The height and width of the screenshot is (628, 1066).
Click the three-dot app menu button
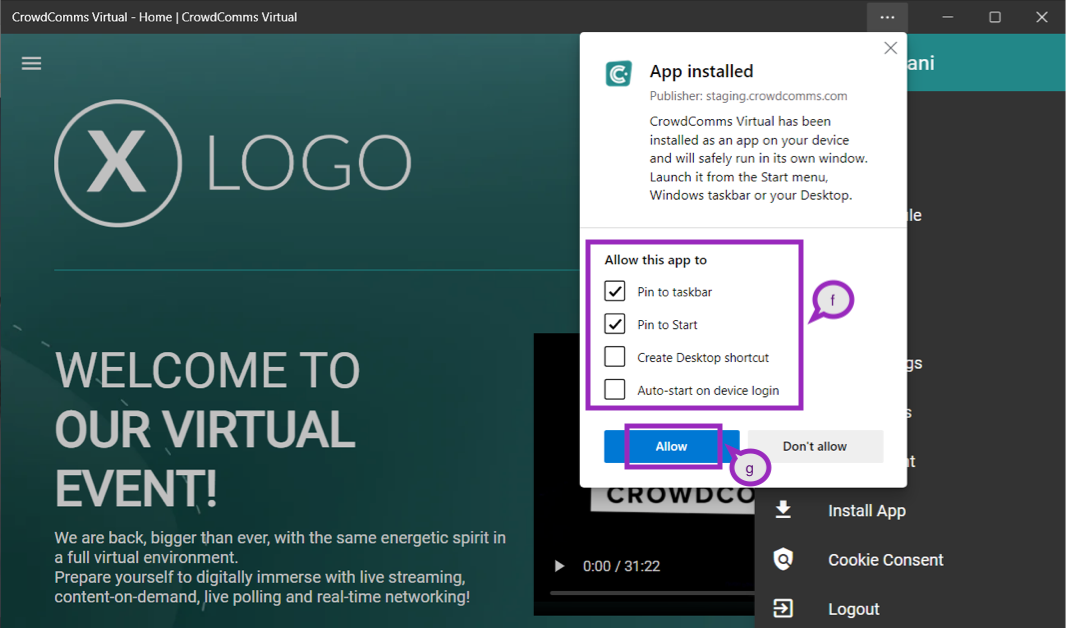coord(887,17)
